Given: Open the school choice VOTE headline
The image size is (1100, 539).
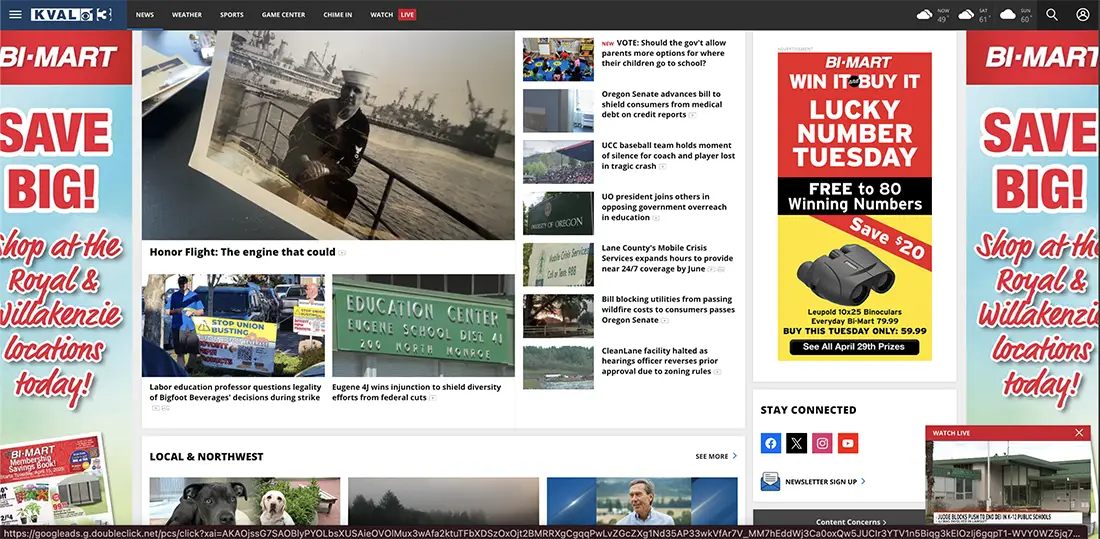Looking at the screenshot, I should 664,53.
